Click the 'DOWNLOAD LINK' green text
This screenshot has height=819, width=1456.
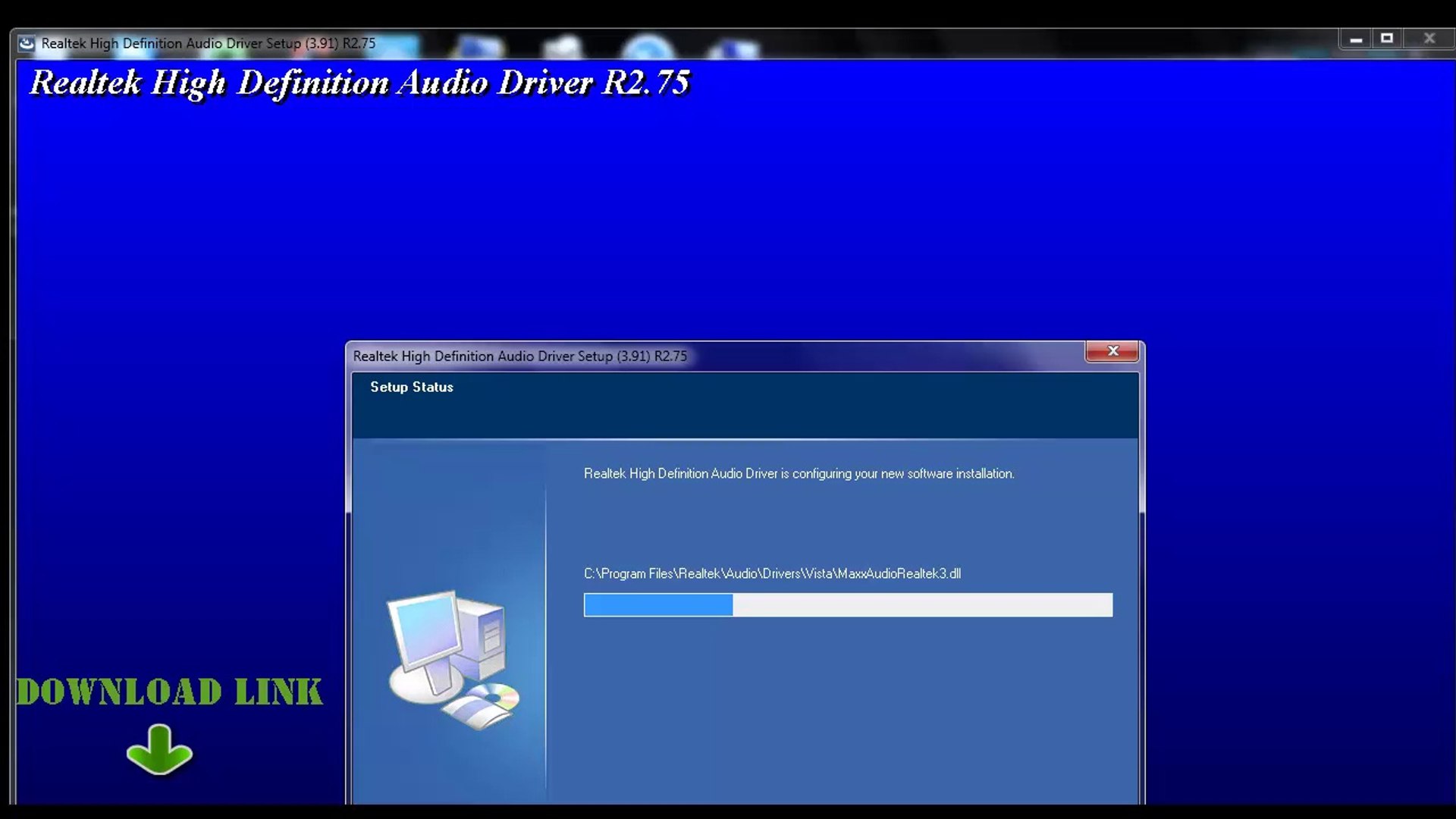click(x=170, y=692)
